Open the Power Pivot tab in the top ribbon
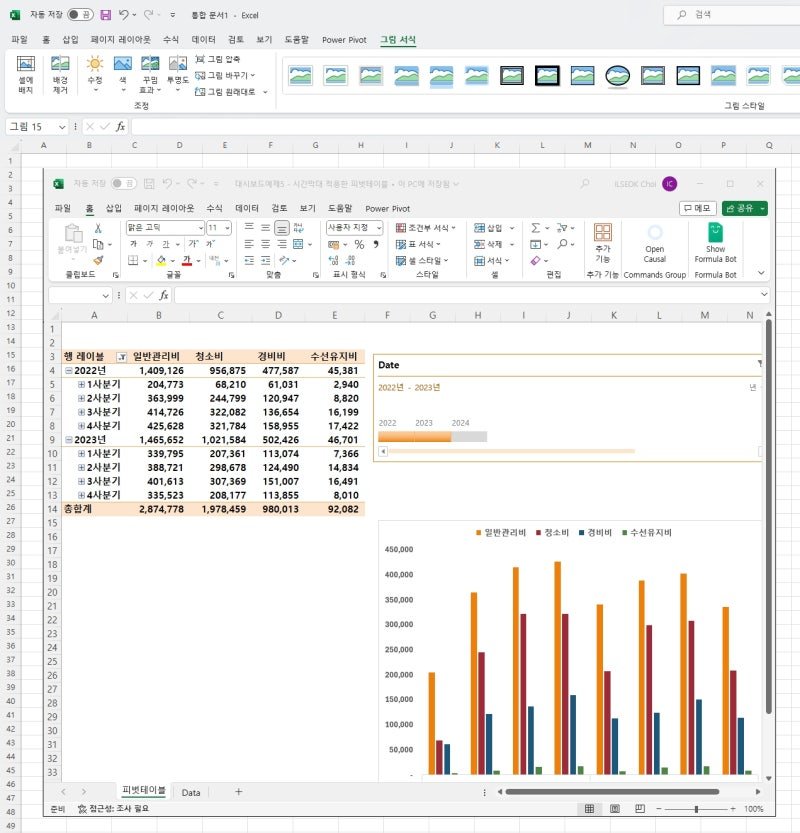The image size is (800, 833). [344, 40]
